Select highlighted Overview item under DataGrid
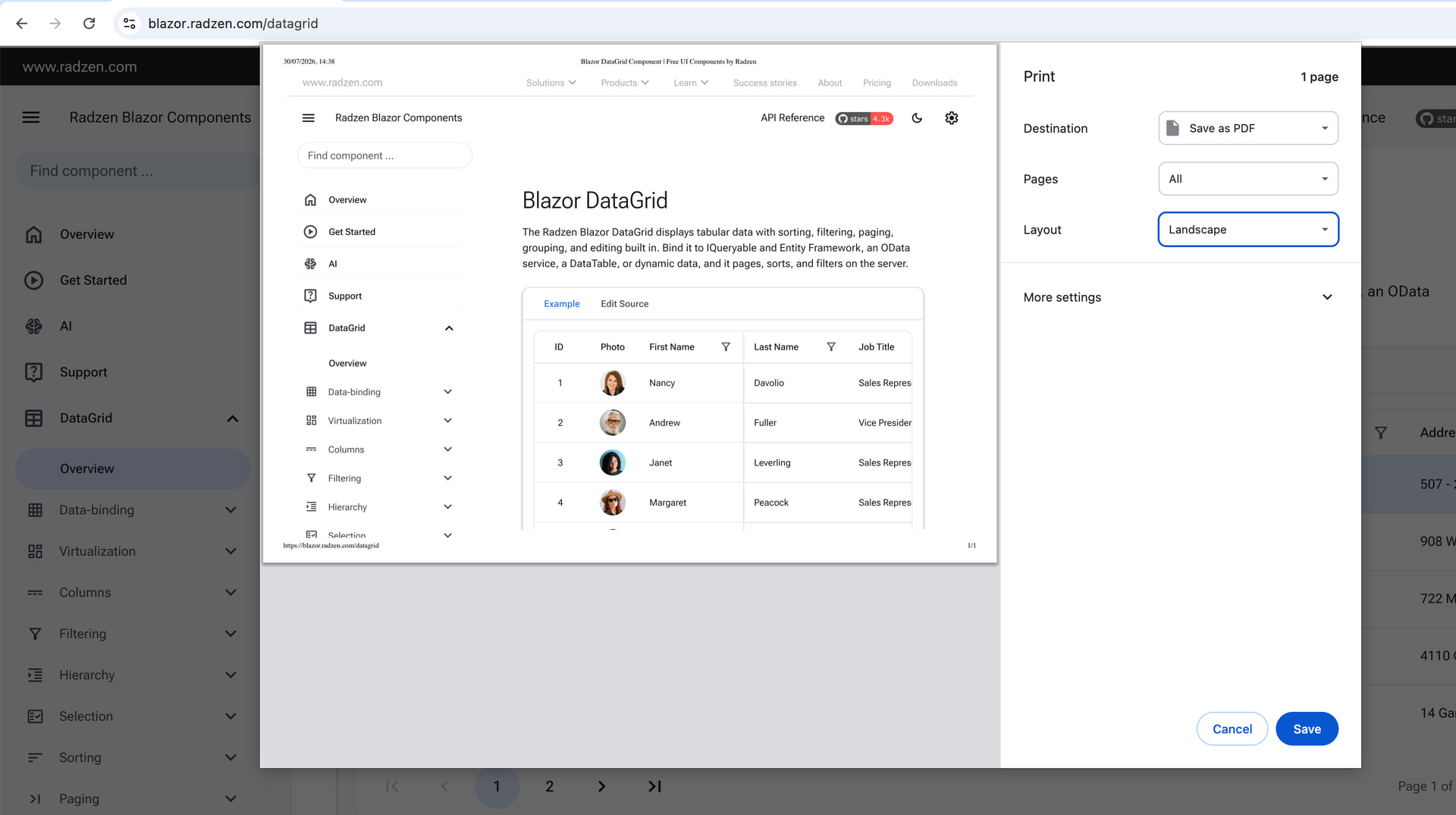Image resolution: width=1456 pixels, height=815 pixels. click(133, 469)
